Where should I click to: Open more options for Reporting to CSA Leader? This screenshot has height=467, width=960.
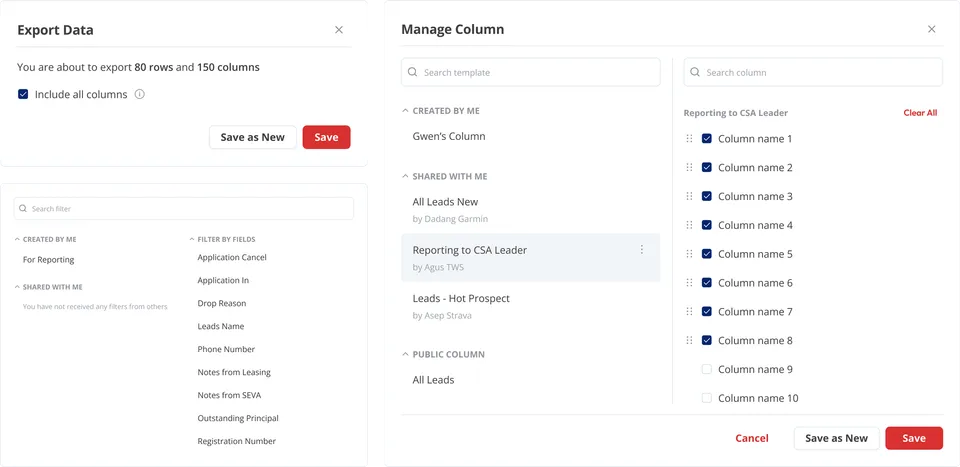[x=642, y=250]
